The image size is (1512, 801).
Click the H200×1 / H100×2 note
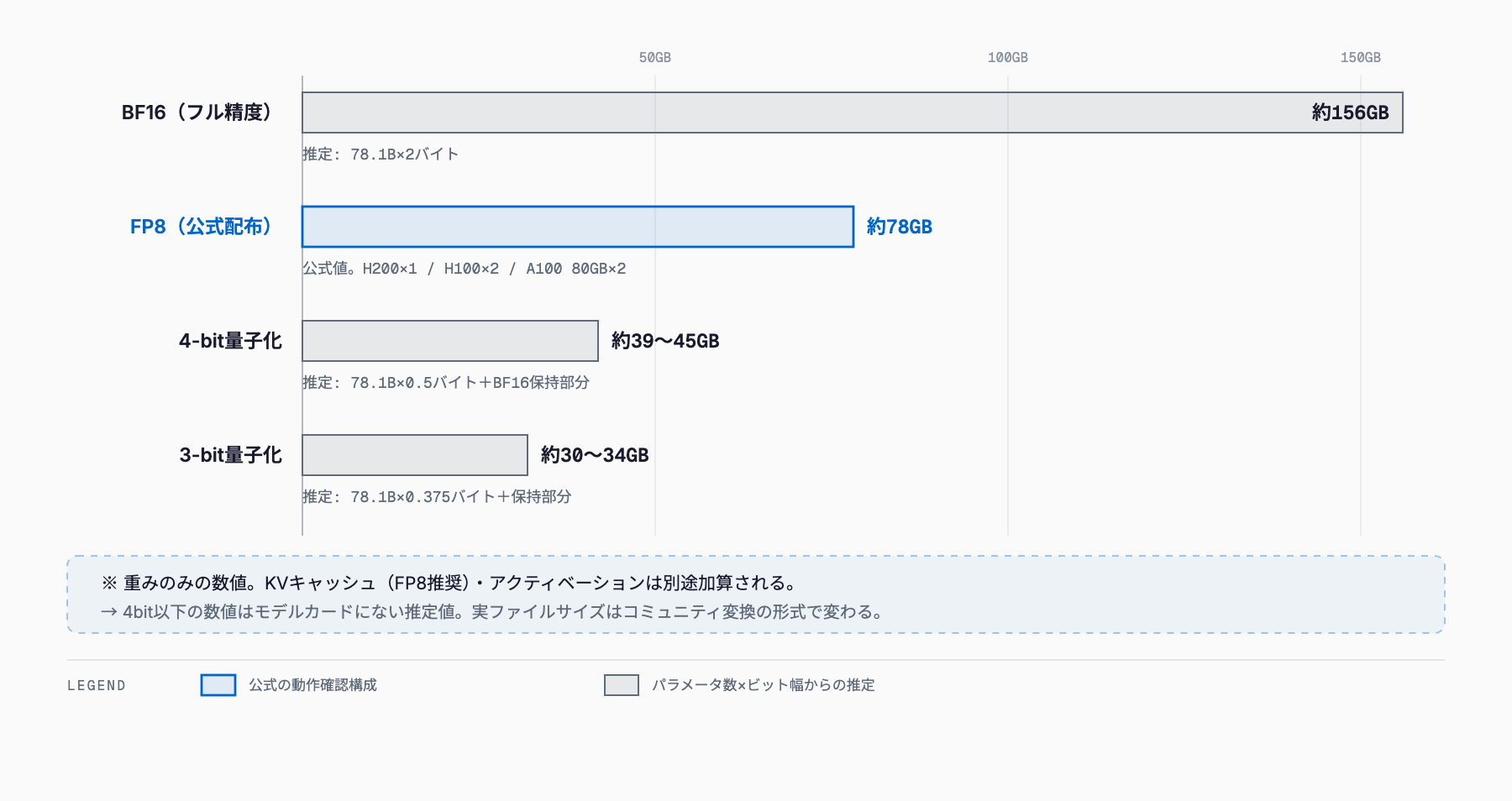[465, 269]
